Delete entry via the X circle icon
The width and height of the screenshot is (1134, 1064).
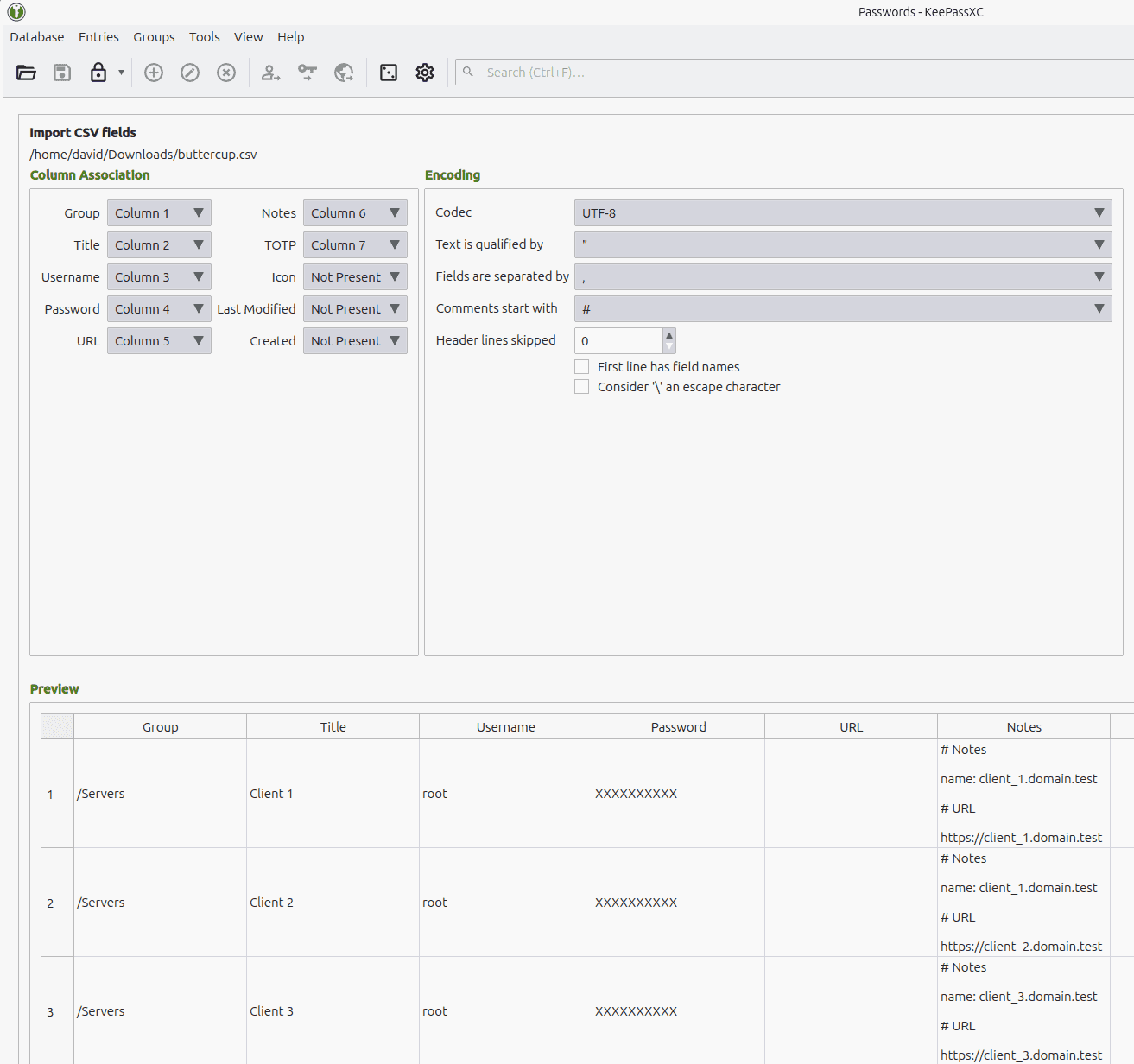tap(226, 73)
